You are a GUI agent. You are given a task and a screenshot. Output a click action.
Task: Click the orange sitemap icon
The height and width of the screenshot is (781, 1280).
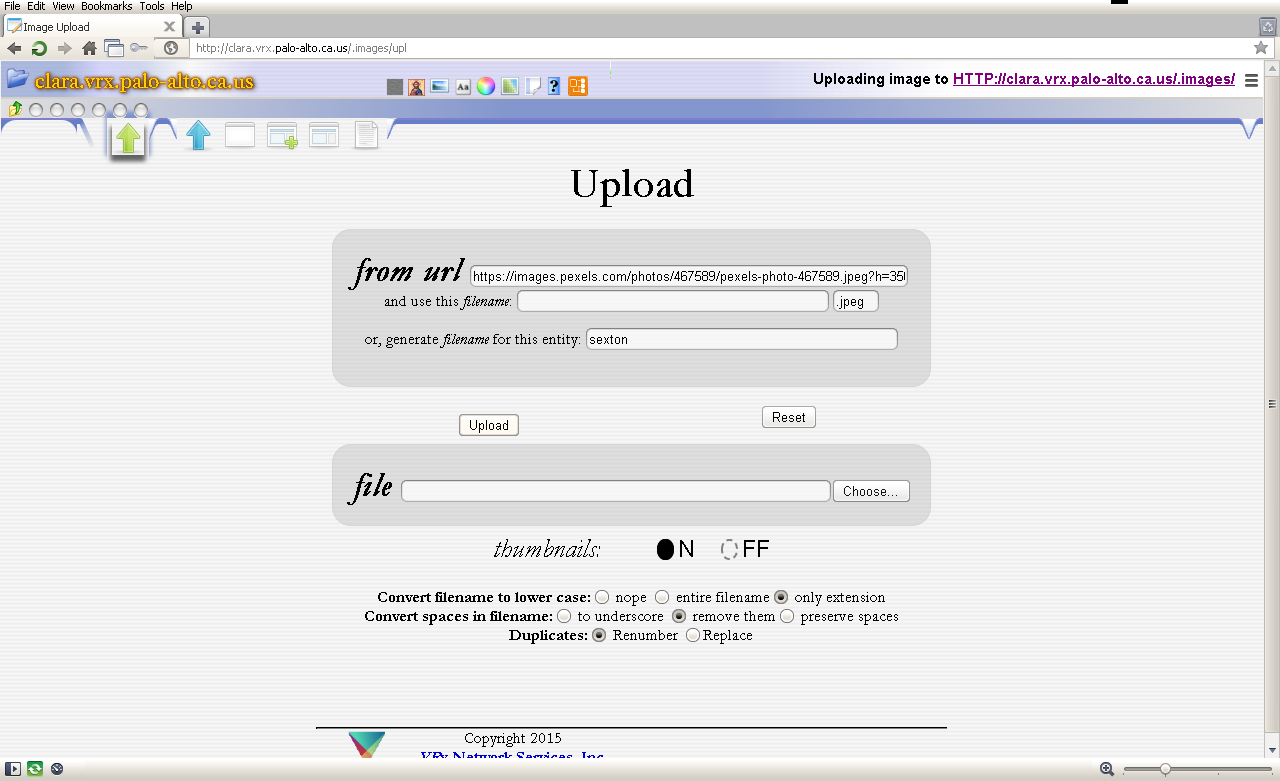[577, 86]
